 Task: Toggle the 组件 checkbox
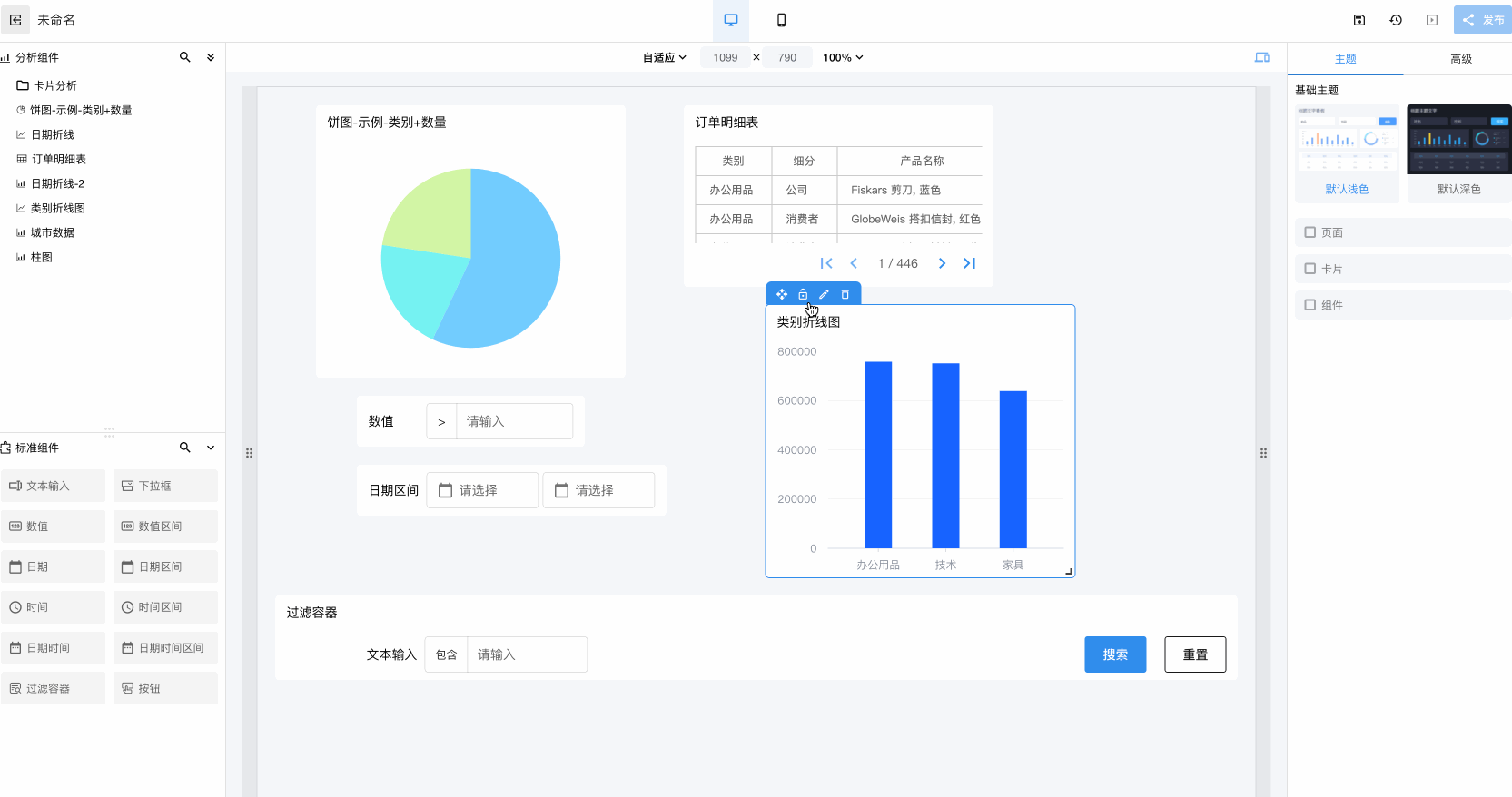pyautogui.click(x=1310, y=305)
